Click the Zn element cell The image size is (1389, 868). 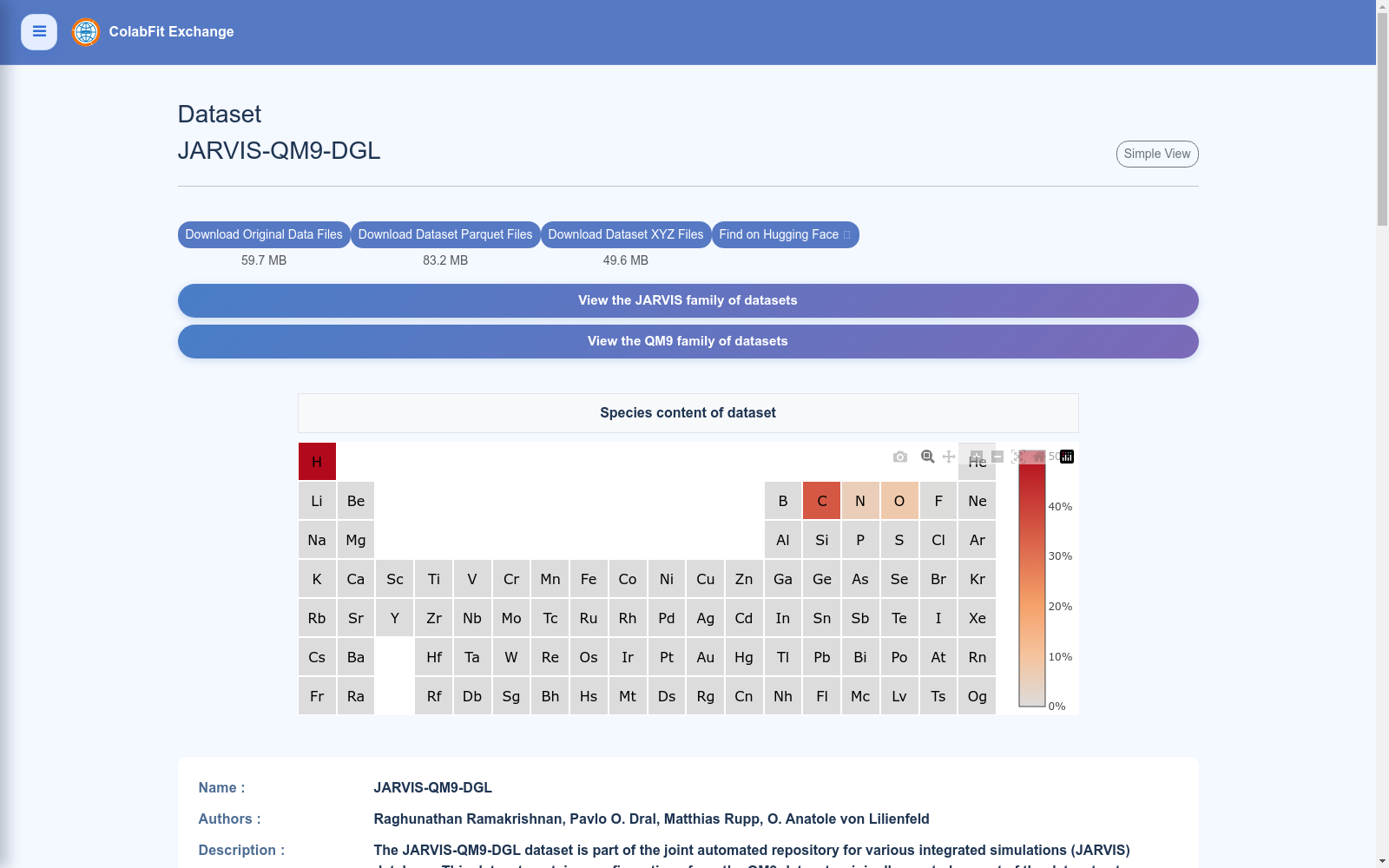tap(744, 579)
